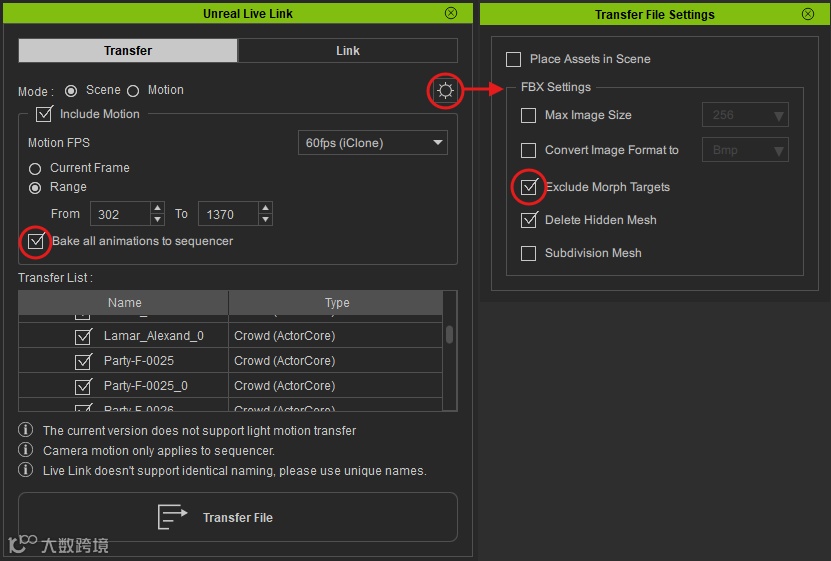Click info icon beside identical naming note
831x561 pixels.
point(25,470)
